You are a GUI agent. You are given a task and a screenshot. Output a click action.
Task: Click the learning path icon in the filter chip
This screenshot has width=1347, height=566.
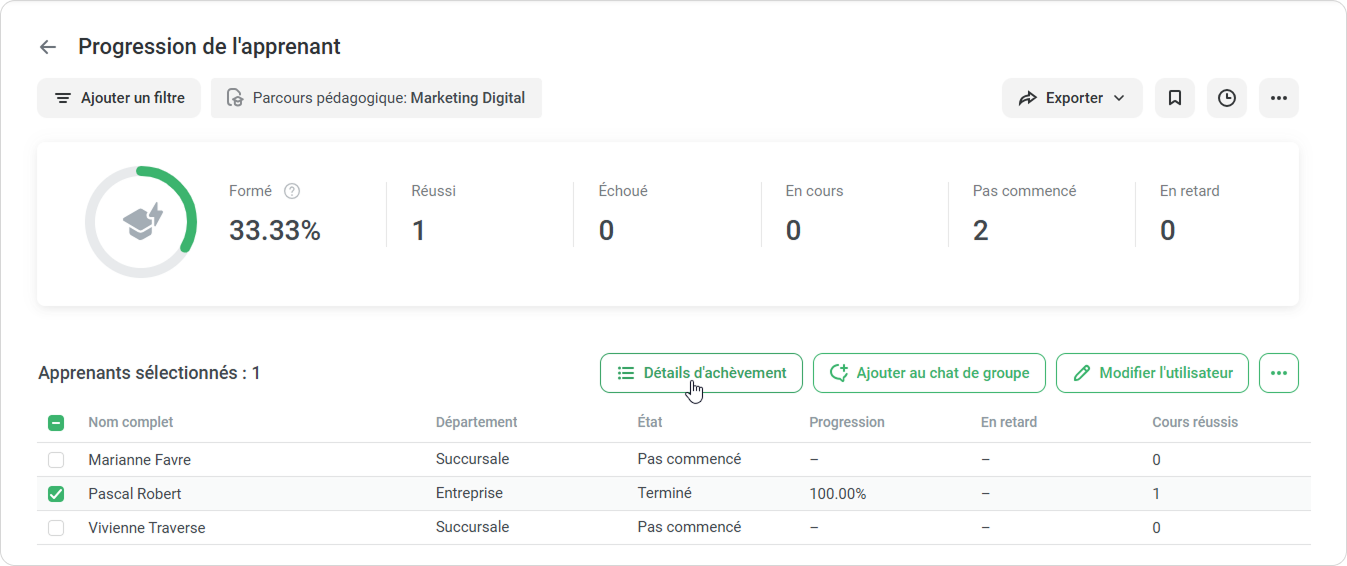pyautogui.click(x=235, y=98)
